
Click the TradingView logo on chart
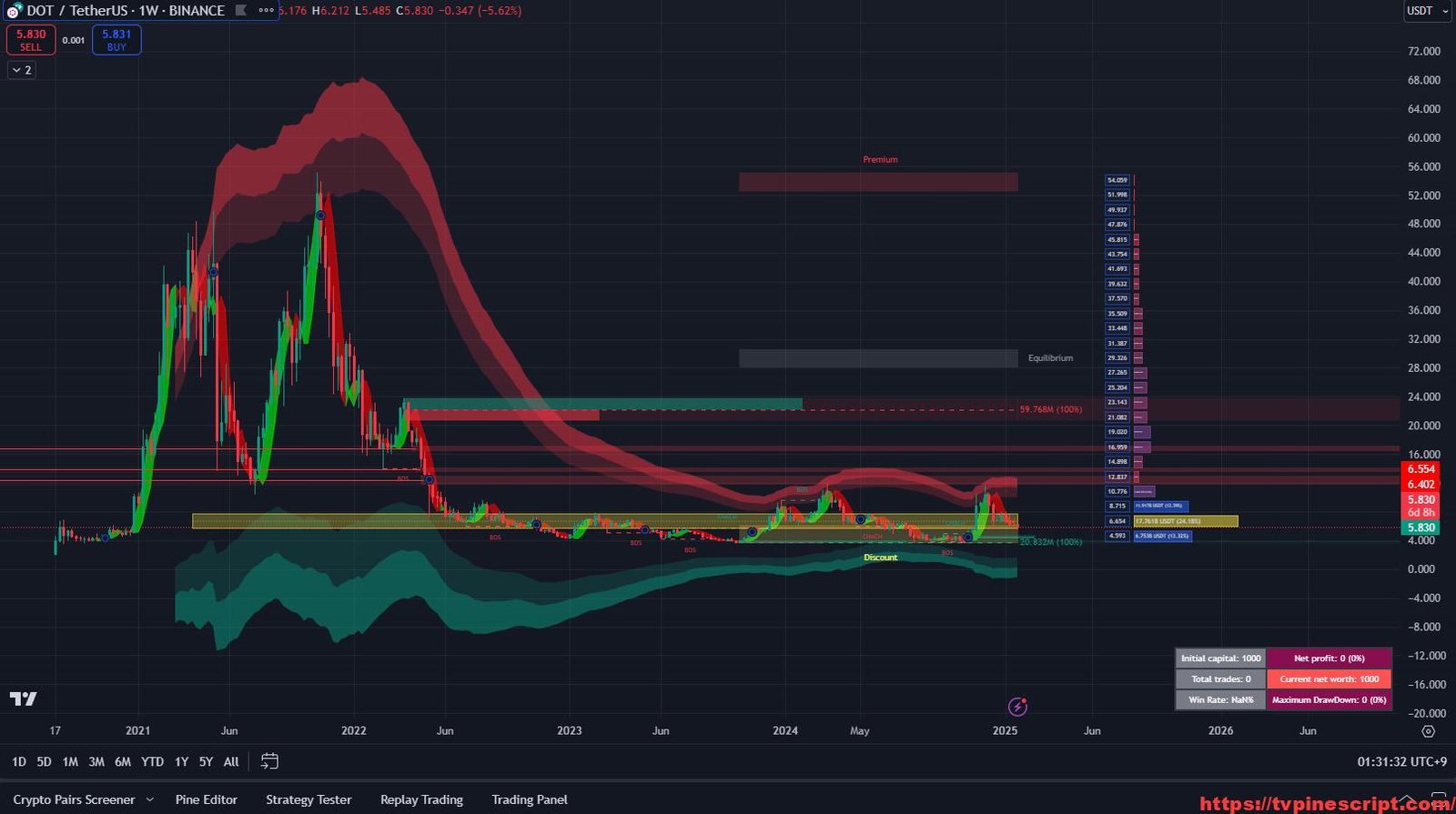24,698
